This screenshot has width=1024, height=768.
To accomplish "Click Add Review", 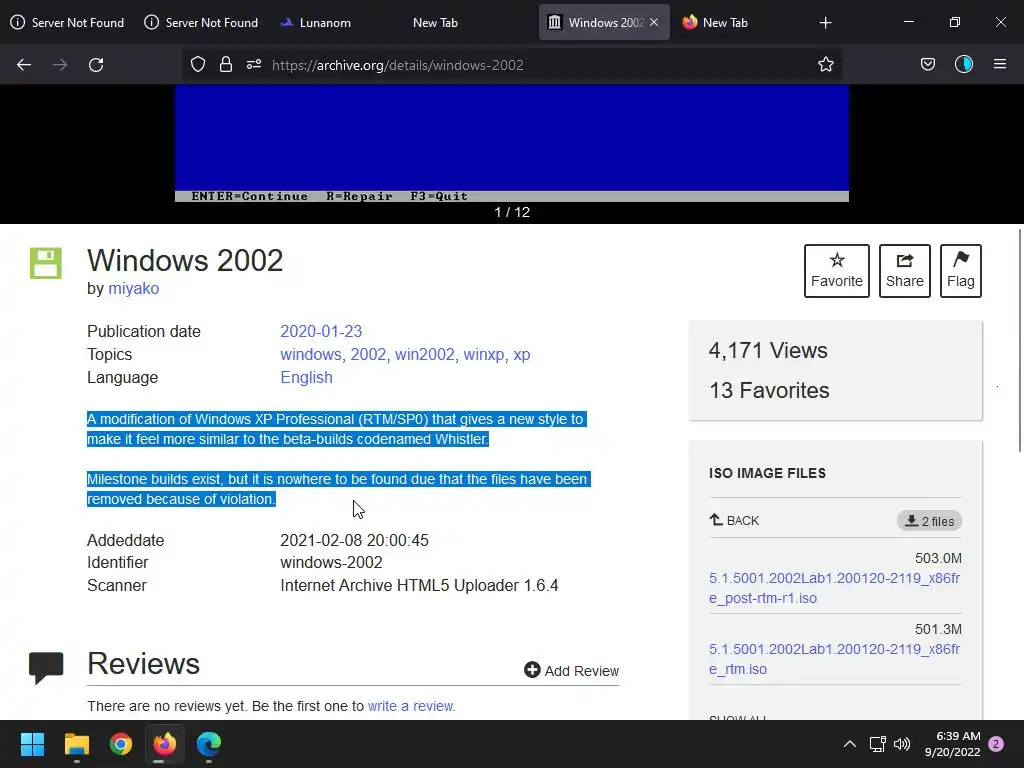I will (x=571, y=671).
